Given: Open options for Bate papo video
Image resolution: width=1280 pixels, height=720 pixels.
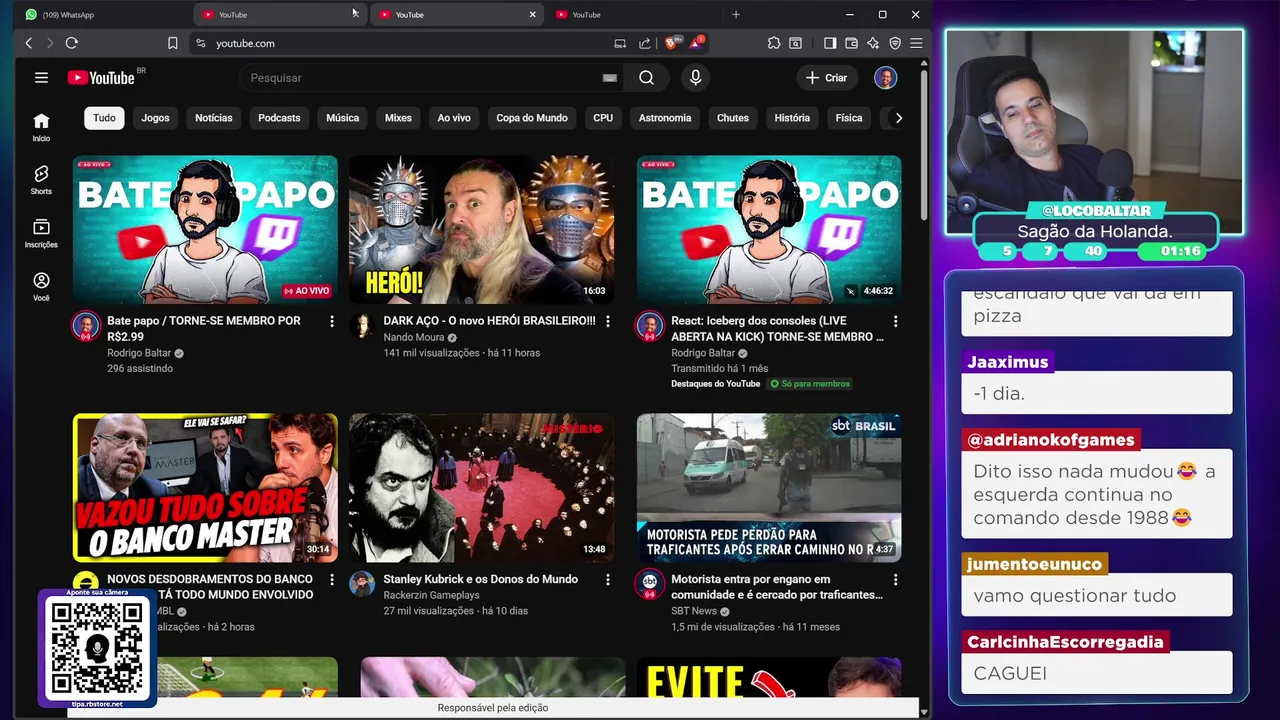Looking at the screenshot, I should point(332,321).
